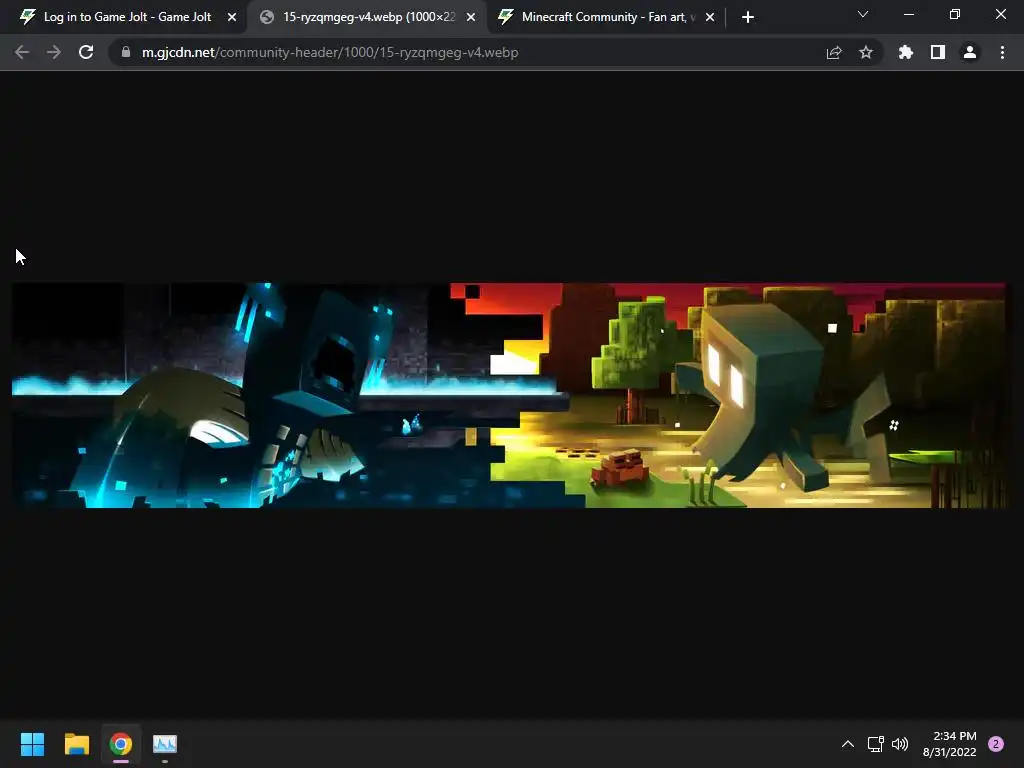Screen dimensions: 1024x768
Task: Open the Chrome profile menu
Action: 970,52
